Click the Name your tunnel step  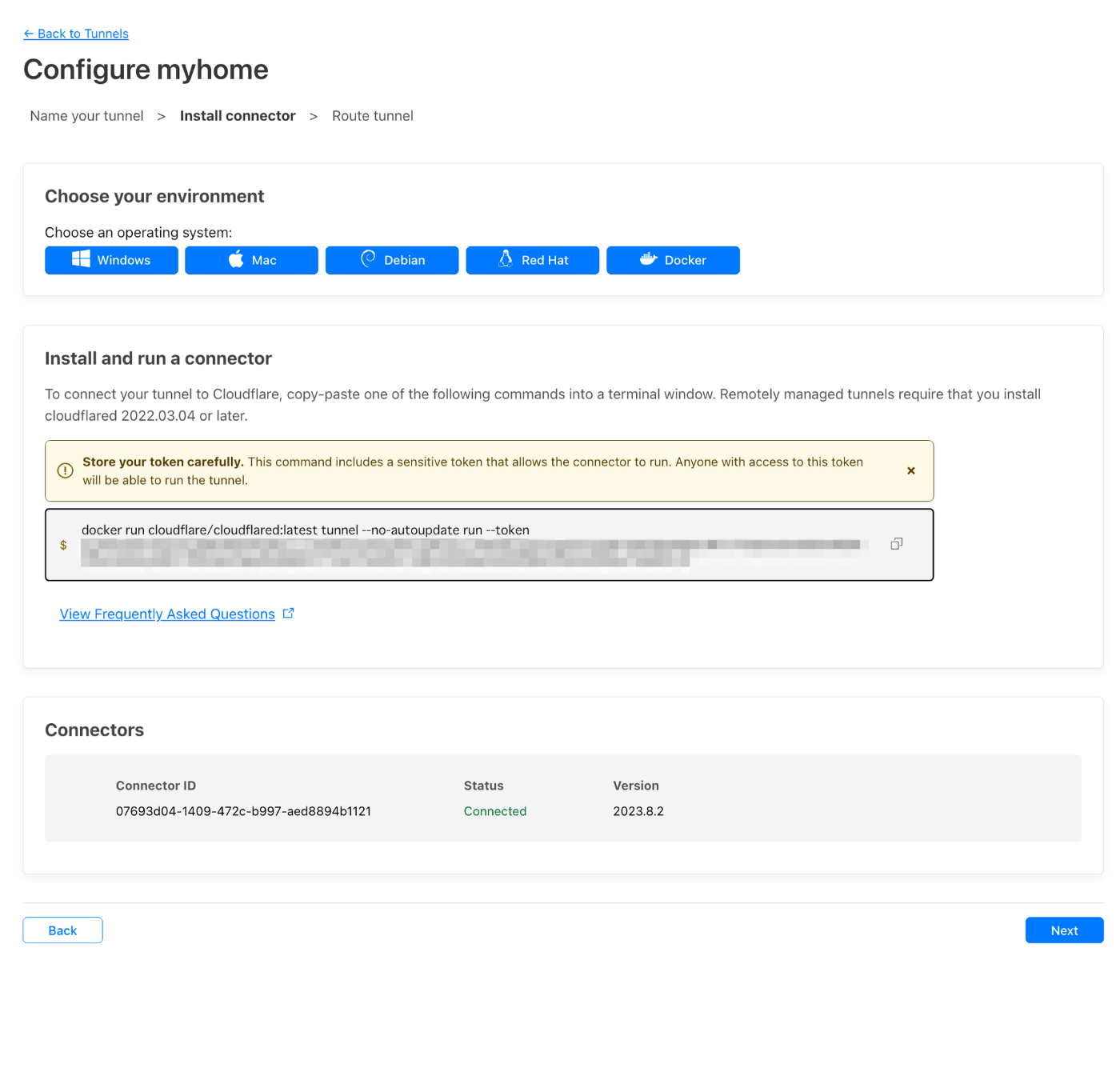coord(86,116)
